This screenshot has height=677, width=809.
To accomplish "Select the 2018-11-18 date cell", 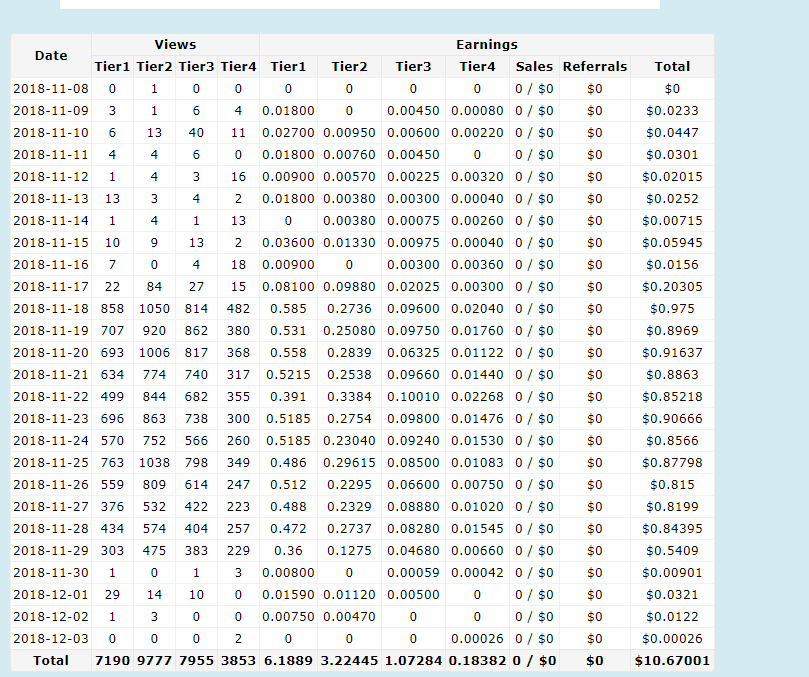I will [51, 309].
